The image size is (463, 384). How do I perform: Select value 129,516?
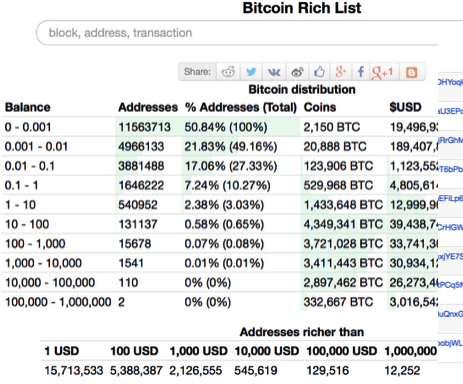(328, 370)
